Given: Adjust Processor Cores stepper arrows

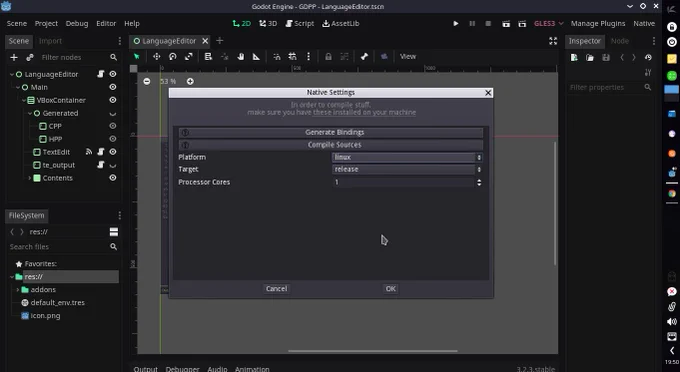Looking at the screenshot, I should [x=479, y=182].
